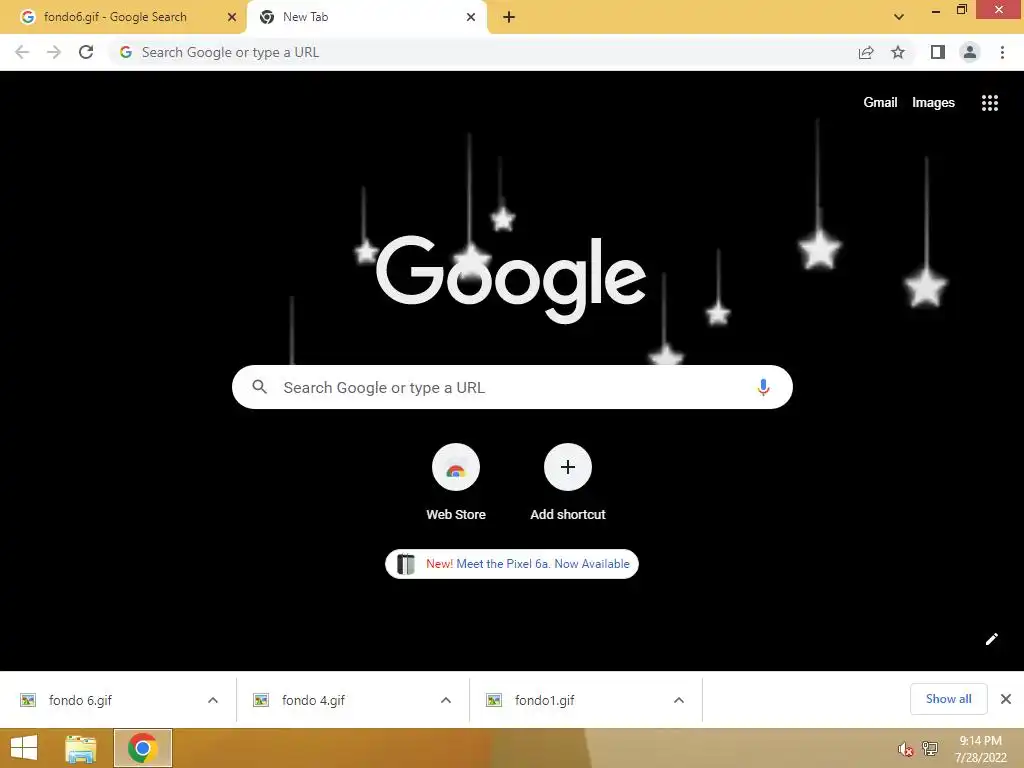Open the profile avatar menu
1024x768 pixels.
pyautogui.click(x=970, y=52)
